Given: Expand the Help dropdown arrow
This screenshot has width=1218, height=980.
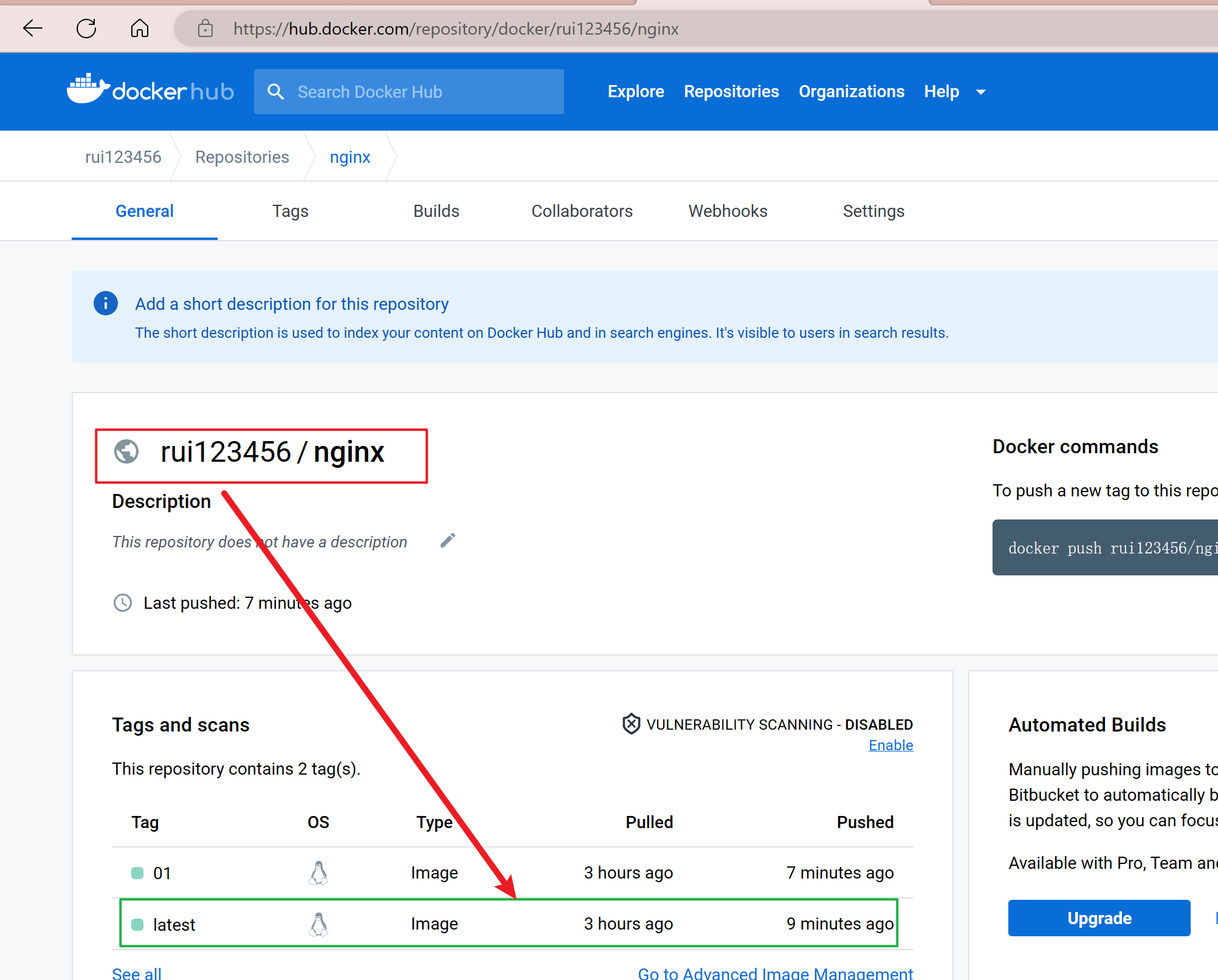Looking at the screenshot, I should (x=980, y=92).
